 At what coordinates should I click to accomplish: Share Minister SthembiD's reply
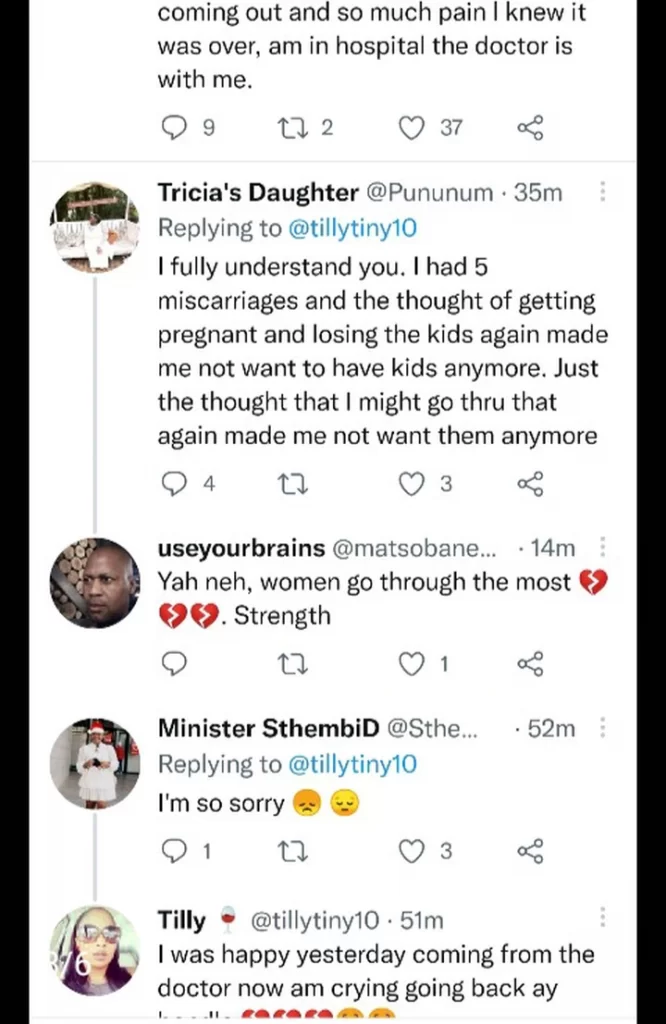(x=530, y=851)
